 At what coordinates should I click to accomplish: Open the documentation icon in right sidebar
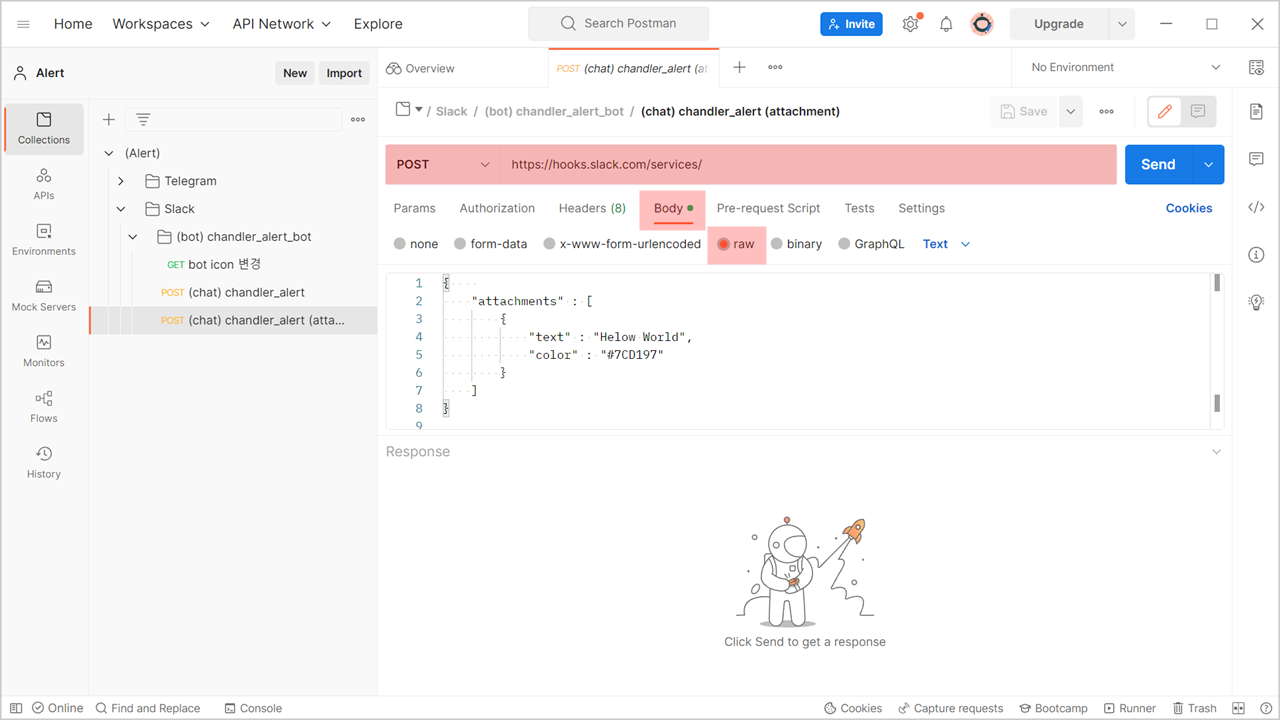pyautogui.click(x=1257, y=111)
